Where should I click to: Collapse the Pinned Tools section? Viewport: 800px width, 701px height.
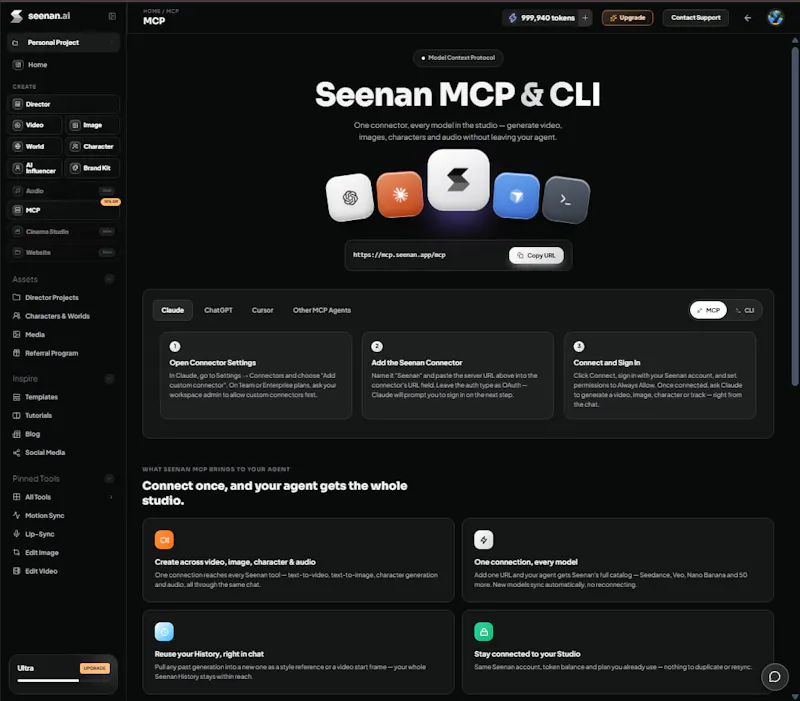[x=109, y=479]
